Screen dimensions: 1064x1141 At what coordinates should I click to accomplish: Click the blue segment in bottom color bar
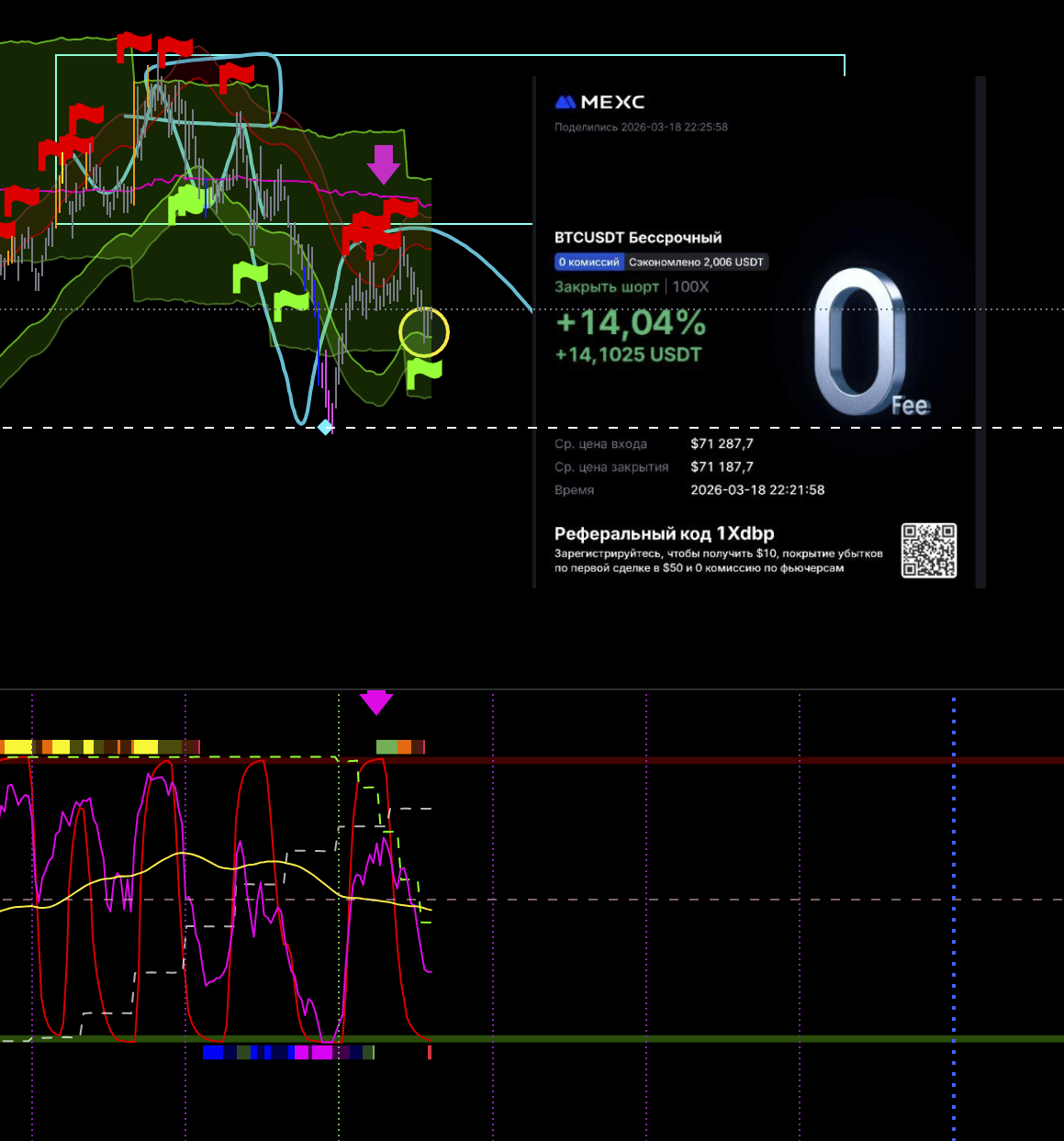[213, 1052]
